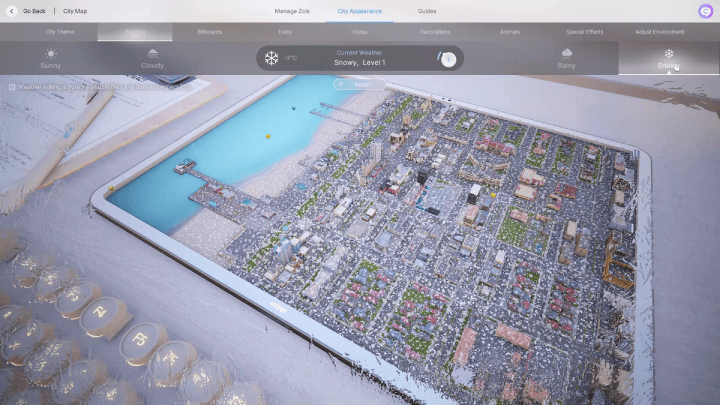Image resolution: width=720 pixels, height=405 pixels.
Task: Click the Go Back arrow icon
Action: [13, 11]
